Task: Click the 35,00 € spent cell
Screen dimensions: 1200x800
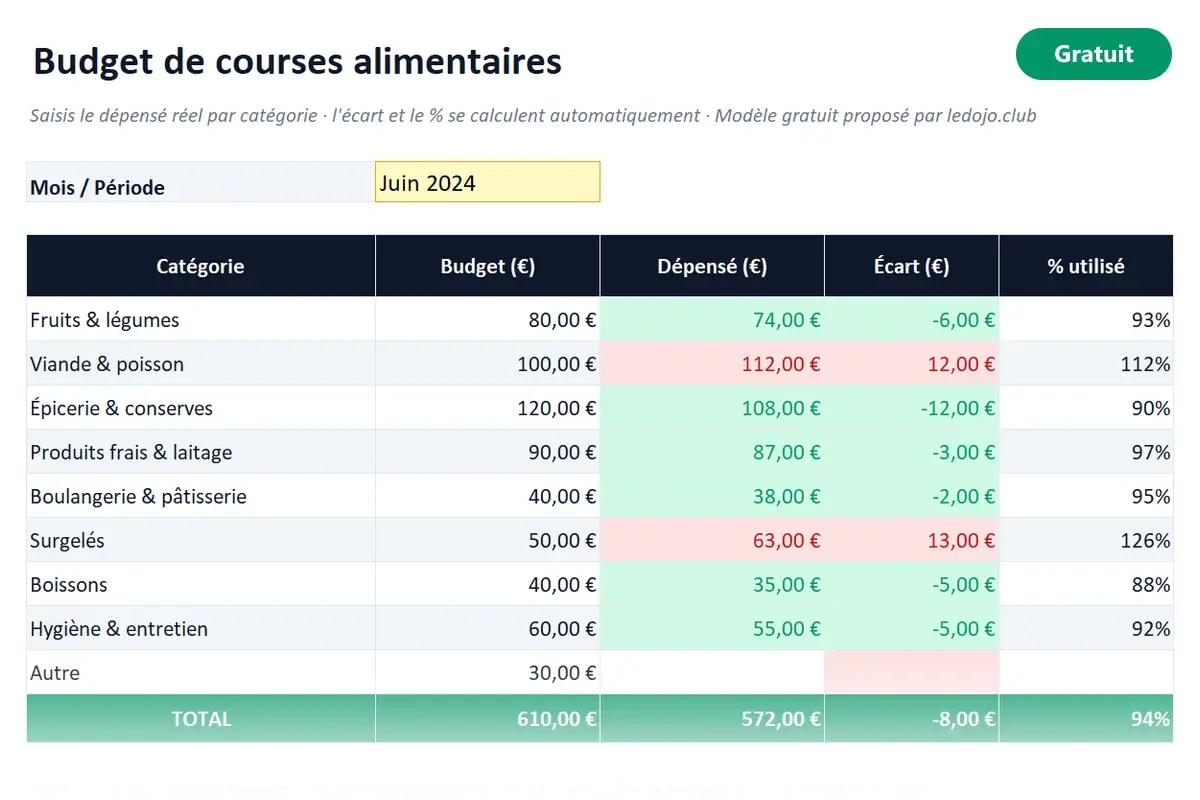Action: (712, 584)
